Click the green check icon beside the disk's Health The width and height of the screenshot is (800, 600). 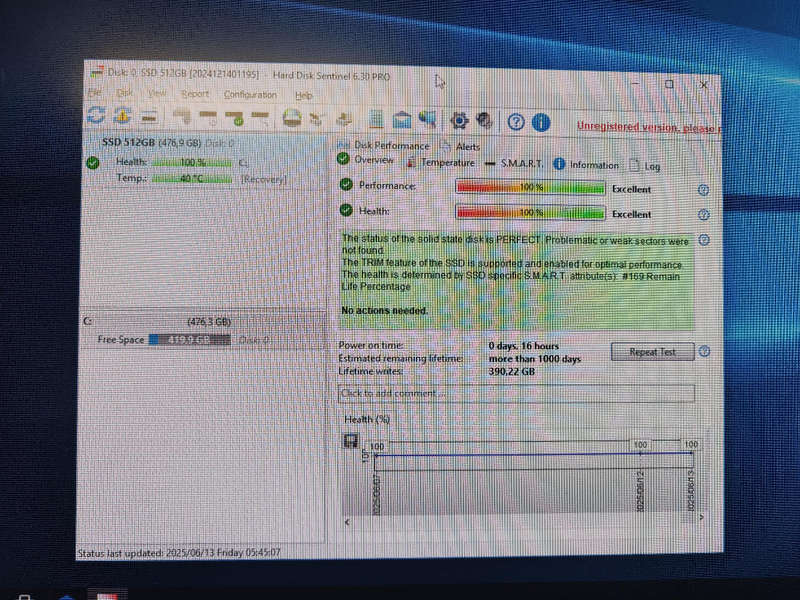[93, 163]
